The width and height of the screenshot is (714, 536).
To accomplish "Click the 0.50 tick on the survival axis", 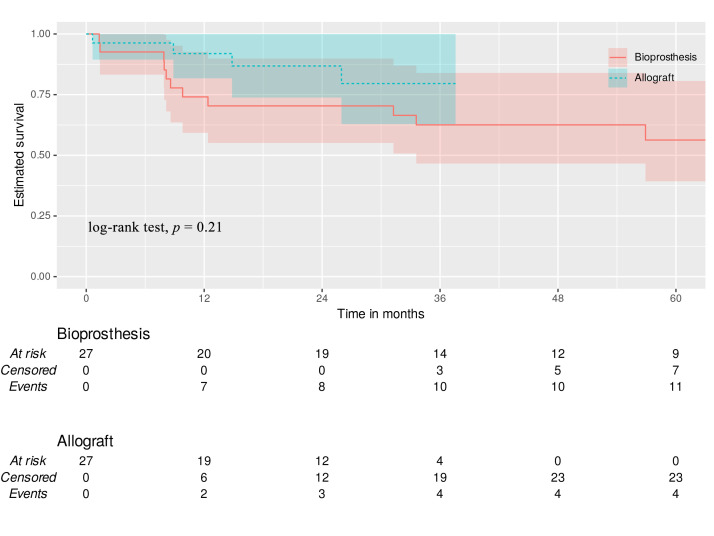I will 45,155.
